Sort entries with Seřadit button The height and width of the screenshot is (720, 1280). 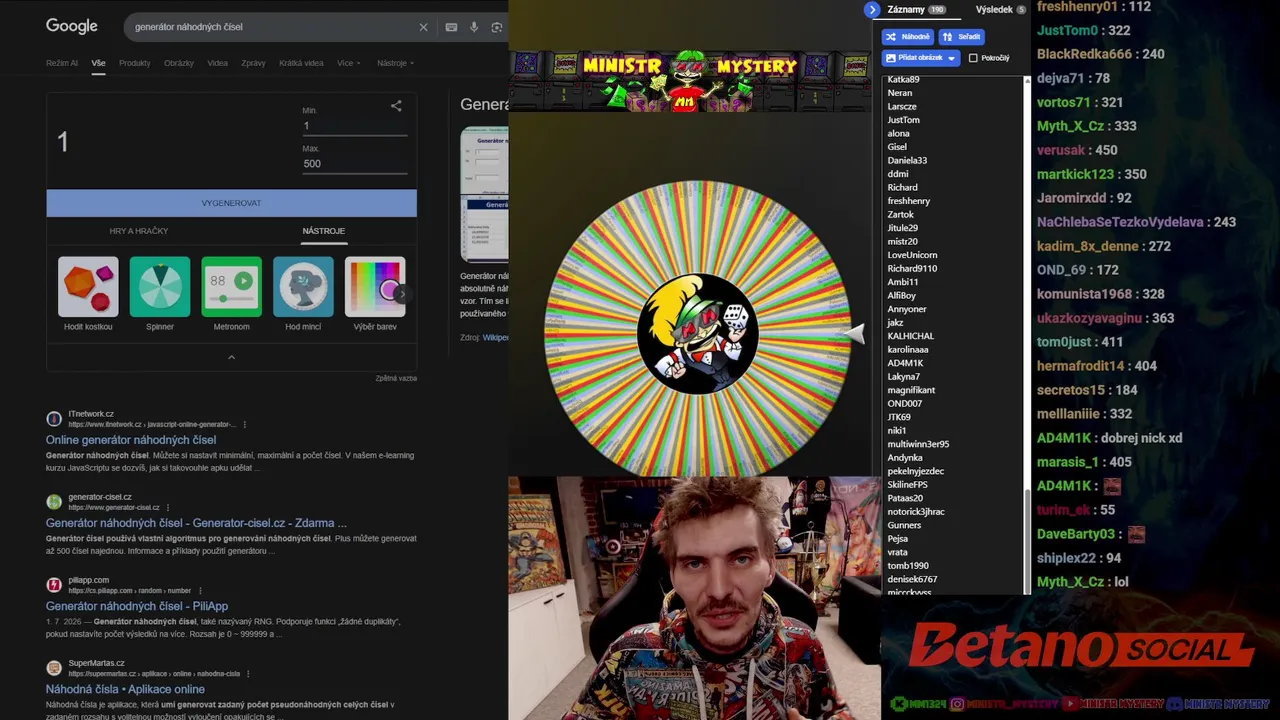coord(962,37)
